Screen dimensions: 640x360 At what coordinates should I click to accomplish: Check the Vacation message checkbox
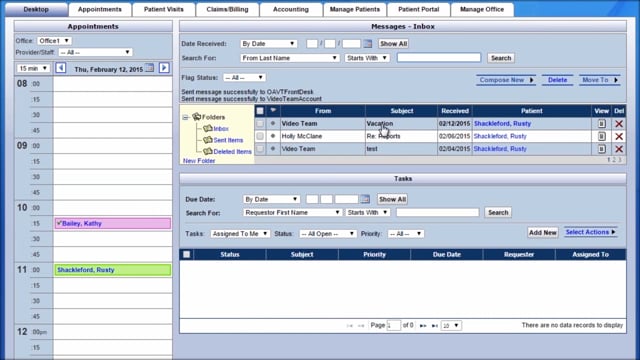260,123
